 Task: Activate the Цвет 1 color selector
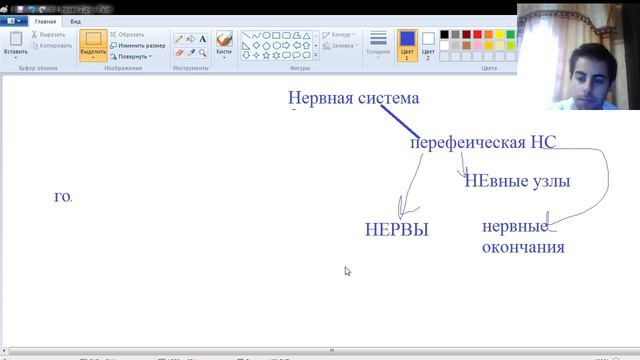coord(407,45)
